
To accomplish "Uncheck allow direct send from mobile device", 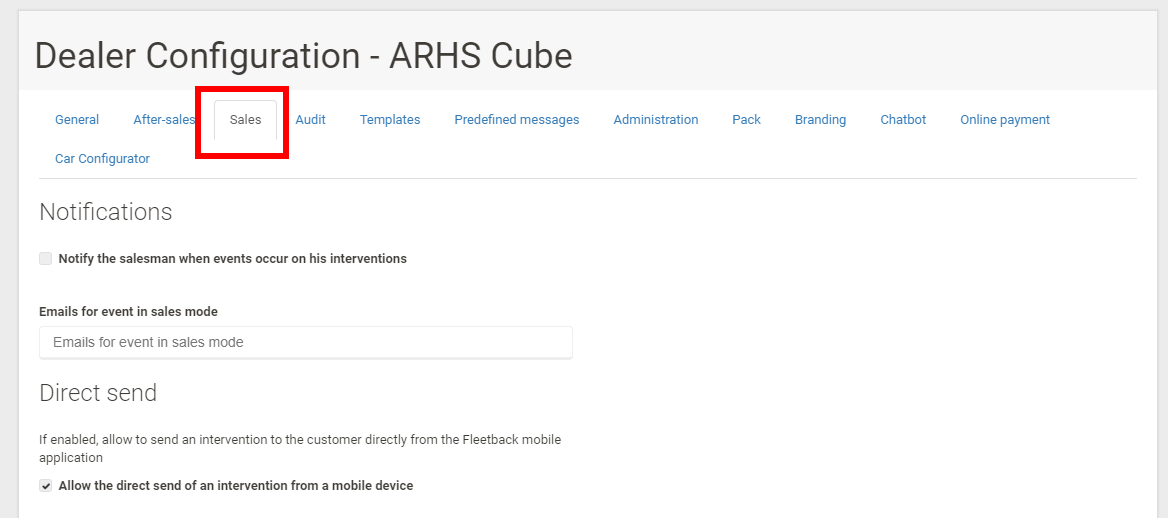I will coord(46,486).
